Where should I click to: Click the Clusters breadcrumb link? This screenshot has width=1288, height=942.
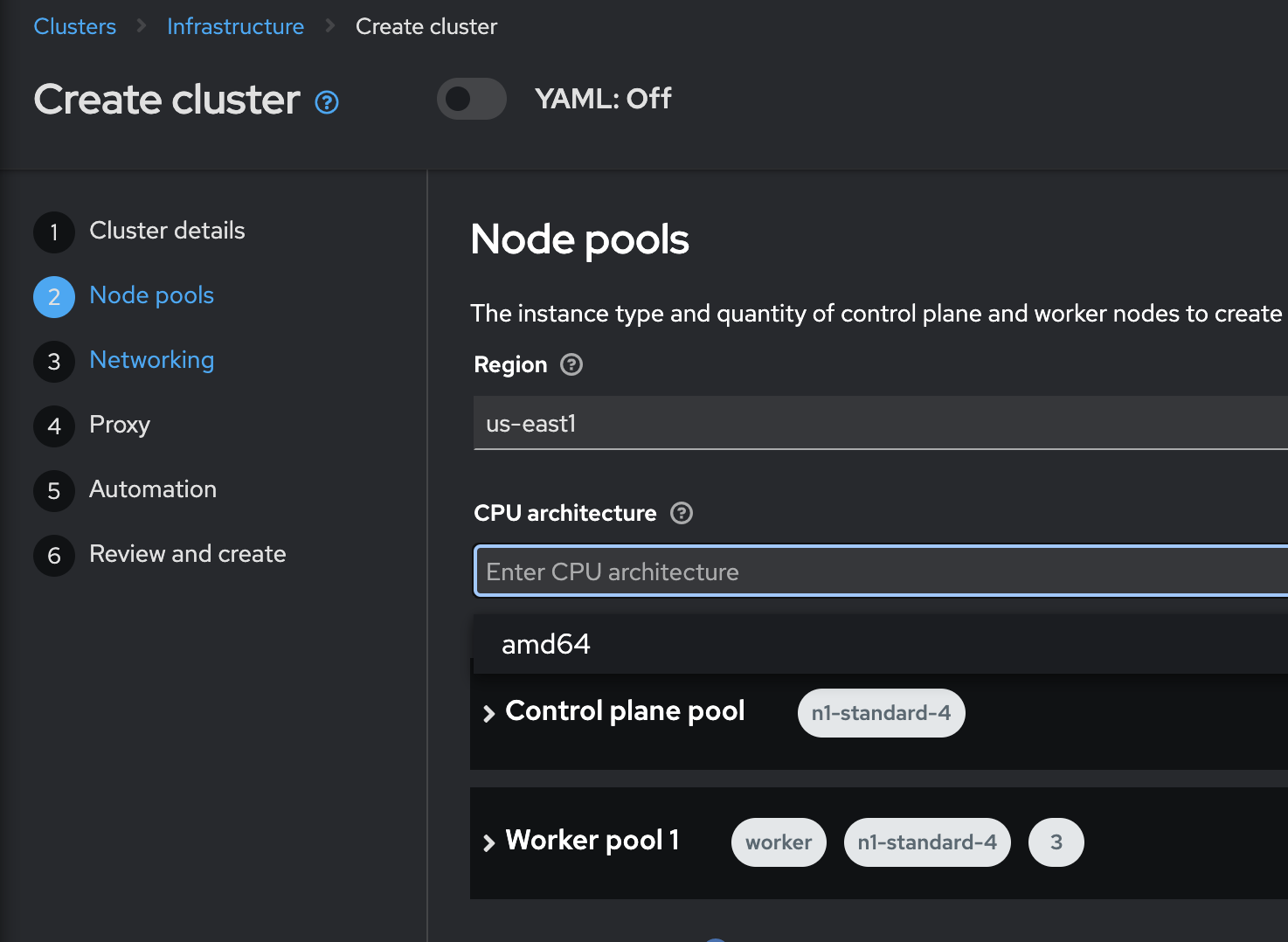point(75,27)
